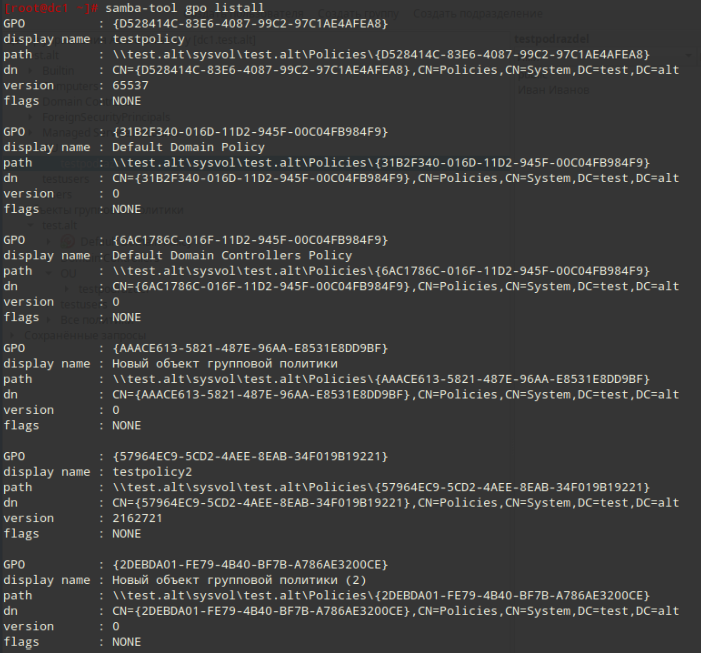Click the version value 2162721
The height and width of the screenshot is (653, 701).
pos(137,518)
